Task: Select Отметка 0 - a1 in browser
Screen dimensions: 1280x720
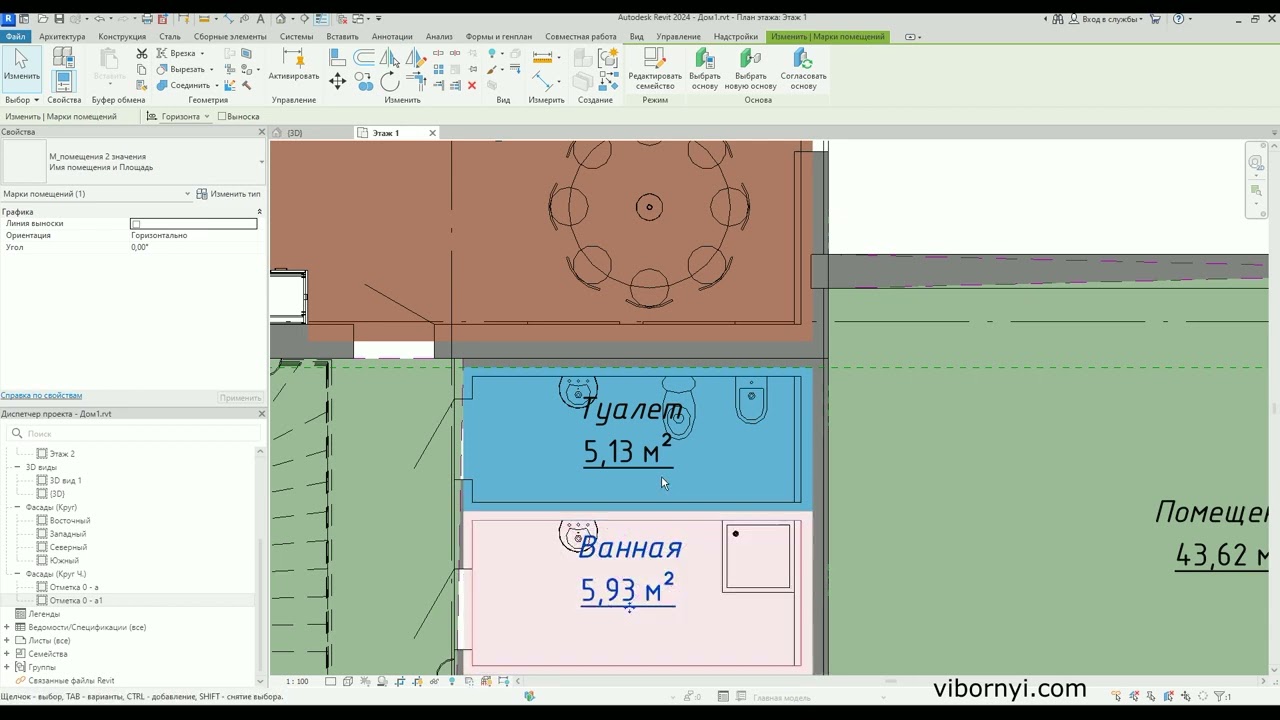Action: pos(76,601)
